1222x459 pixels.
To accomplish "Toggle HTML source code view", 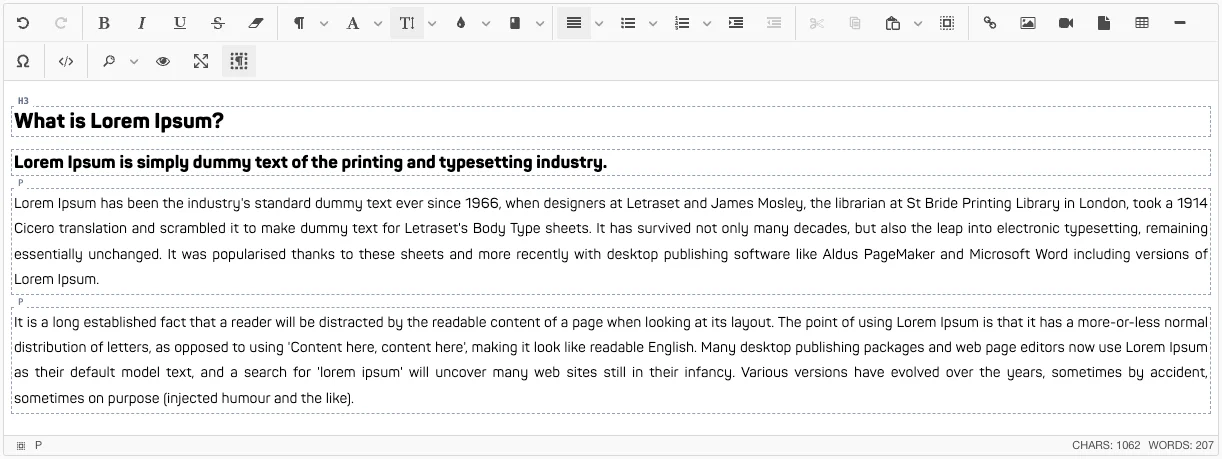I will (x=66, y=61).
